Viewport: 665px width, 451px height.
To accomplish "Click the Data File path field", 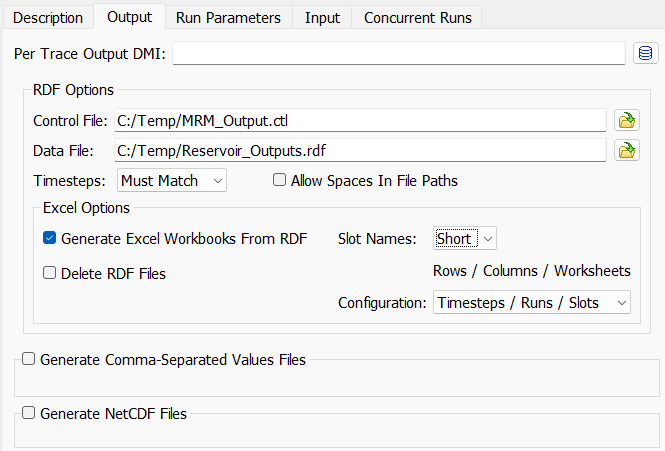I will click(x=360, y=151).
